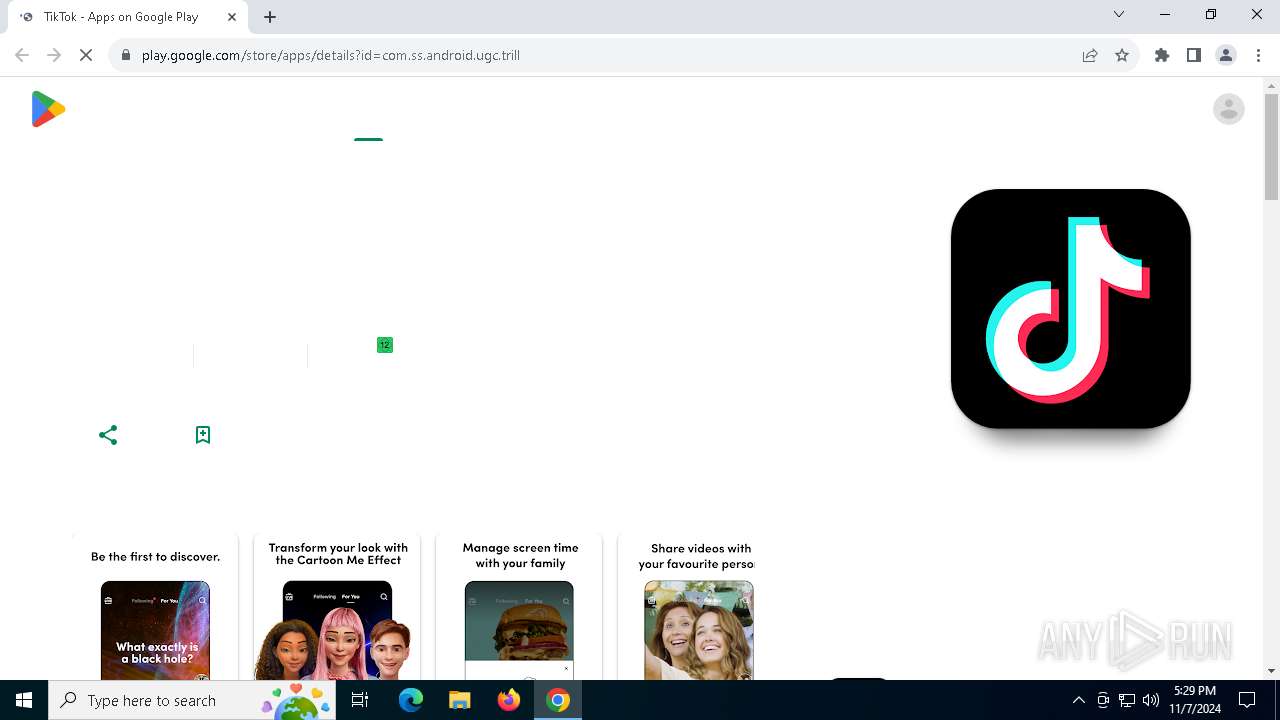This screenshot has width=1280, height=720.
Task: Open the Google account avatar menu
Action: click(1228, 109)
